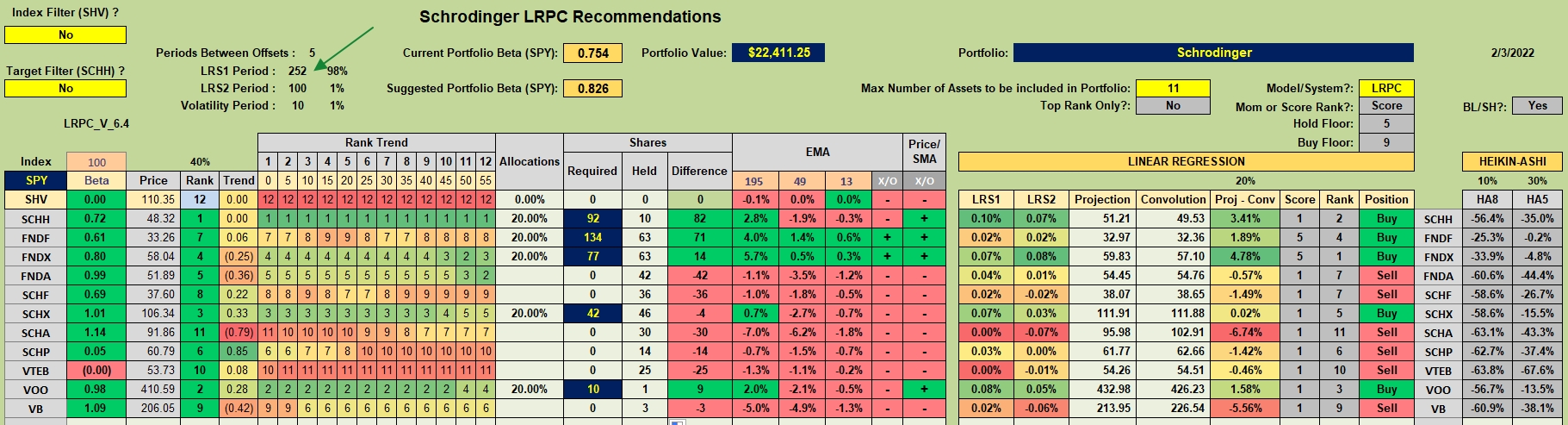
Task: Select the Hold Floor value 5
Action: coord(1386,123)
